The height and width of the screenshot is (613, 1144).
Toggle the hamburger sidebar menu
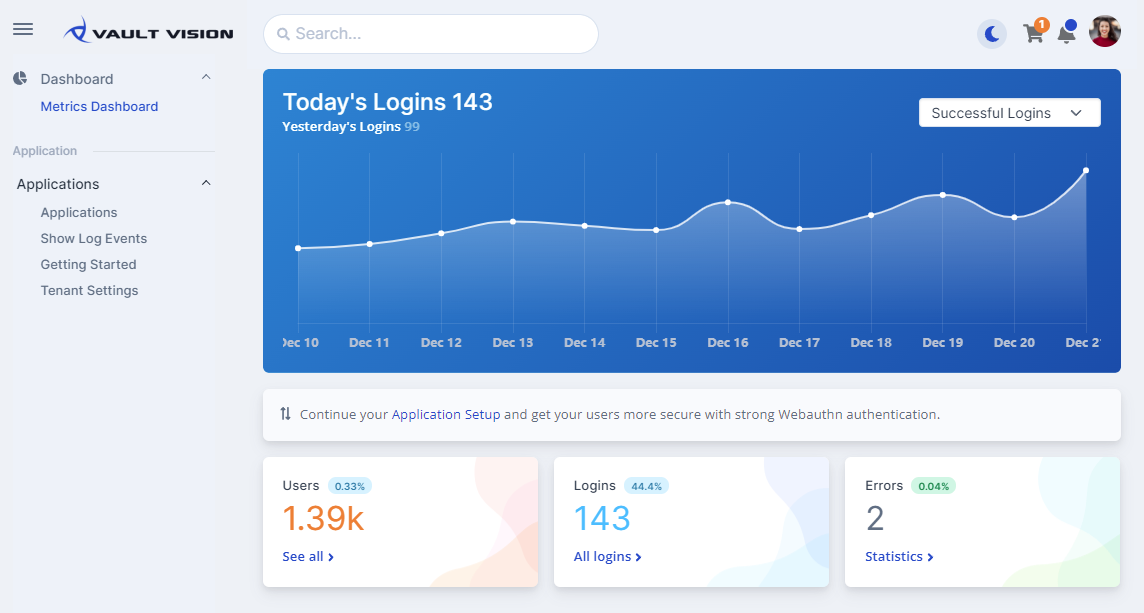(22, 28)
